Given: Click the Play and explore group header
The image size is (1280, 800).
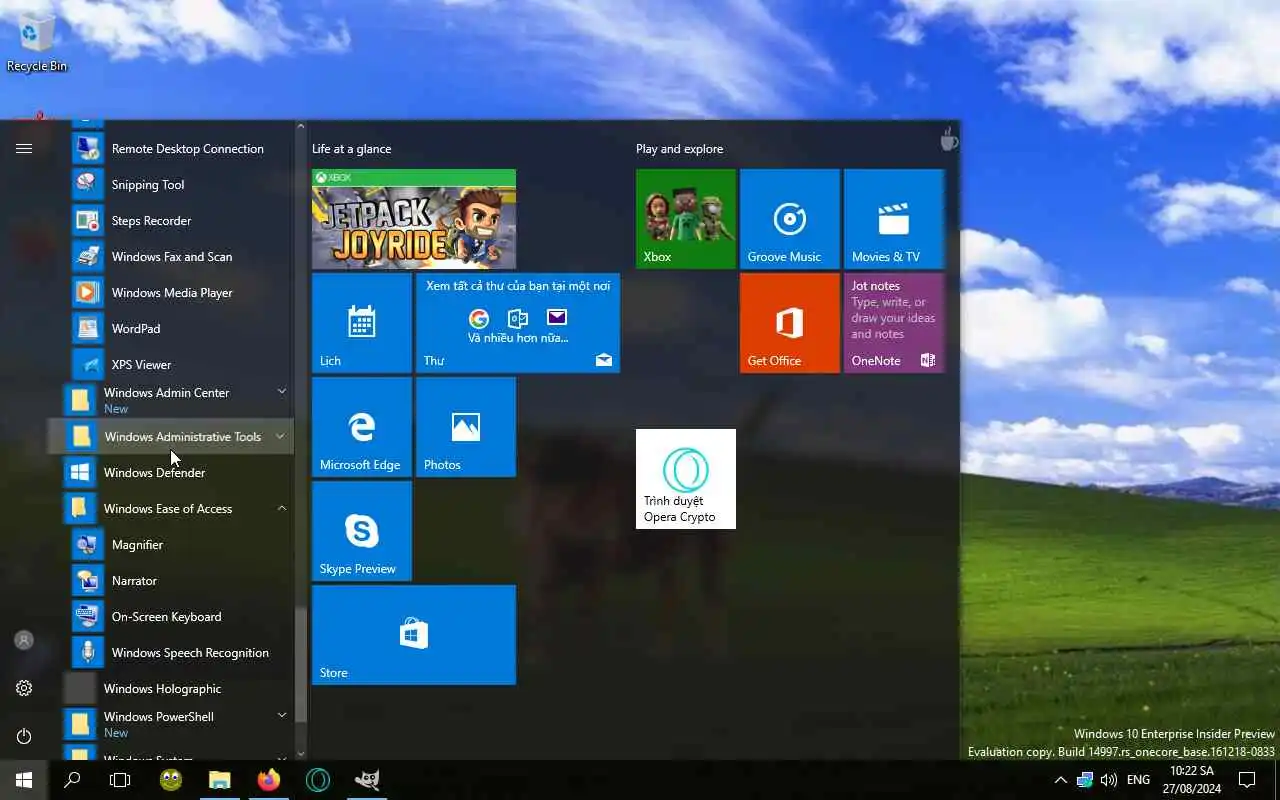Looking at the screenshot, I should [x=679, y=148].
